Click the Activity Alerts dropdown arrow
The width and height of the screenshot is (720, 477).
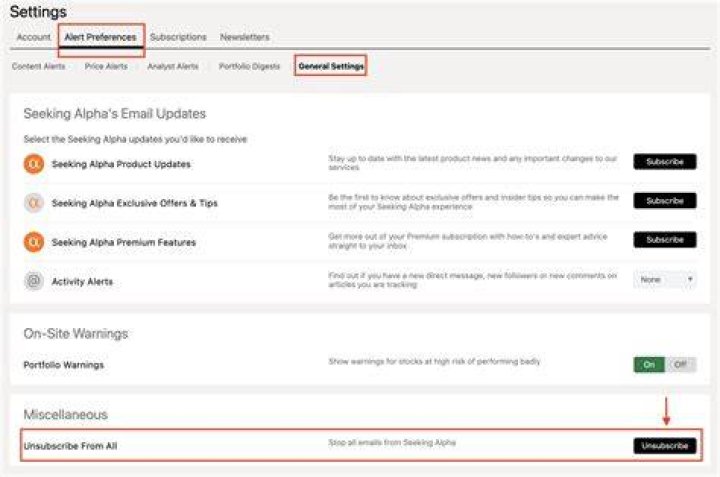point(690,280)
